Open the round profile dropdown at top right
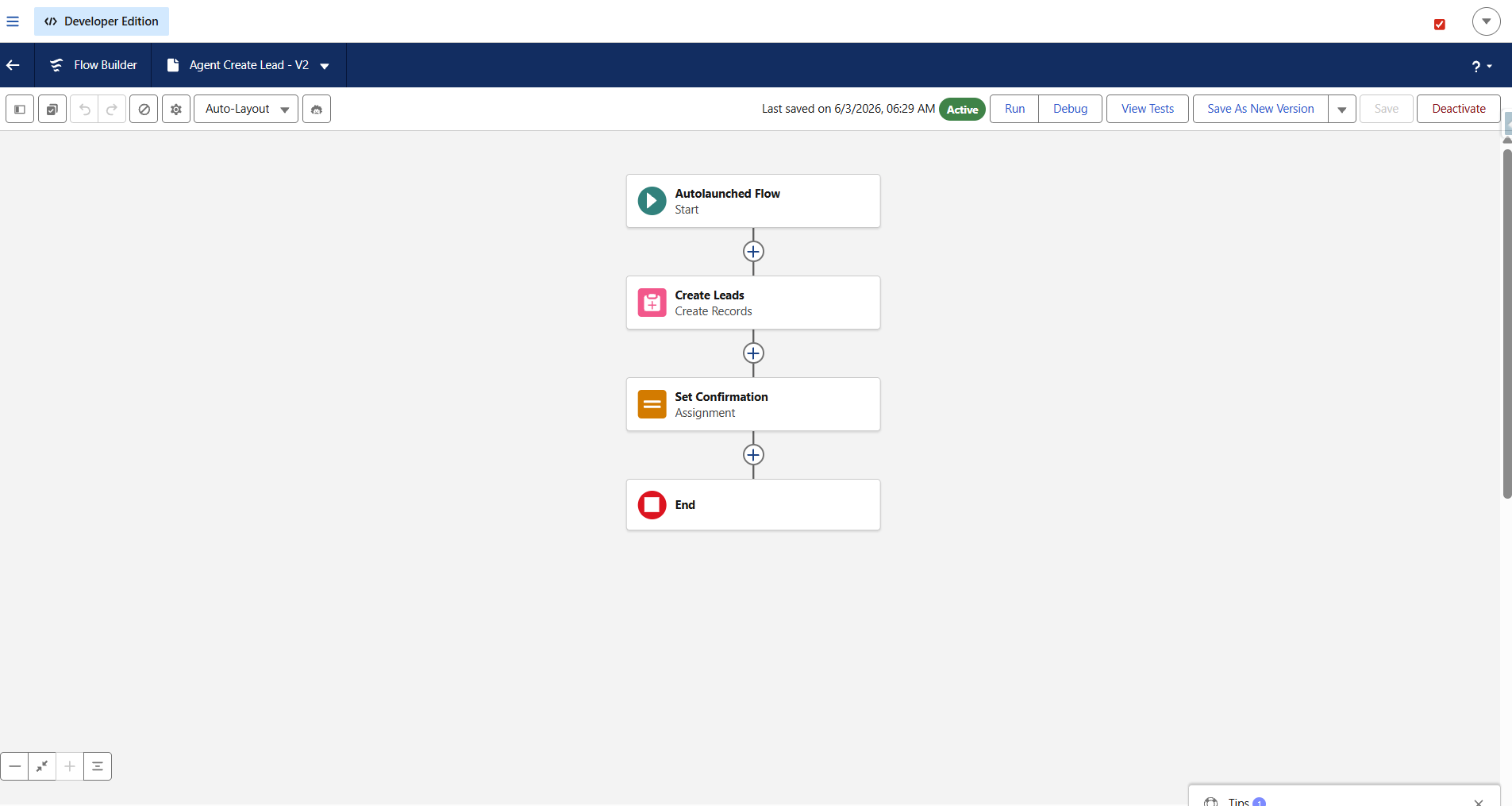The height and width of the screenshot is (806, 1512). pos(1487,21)
